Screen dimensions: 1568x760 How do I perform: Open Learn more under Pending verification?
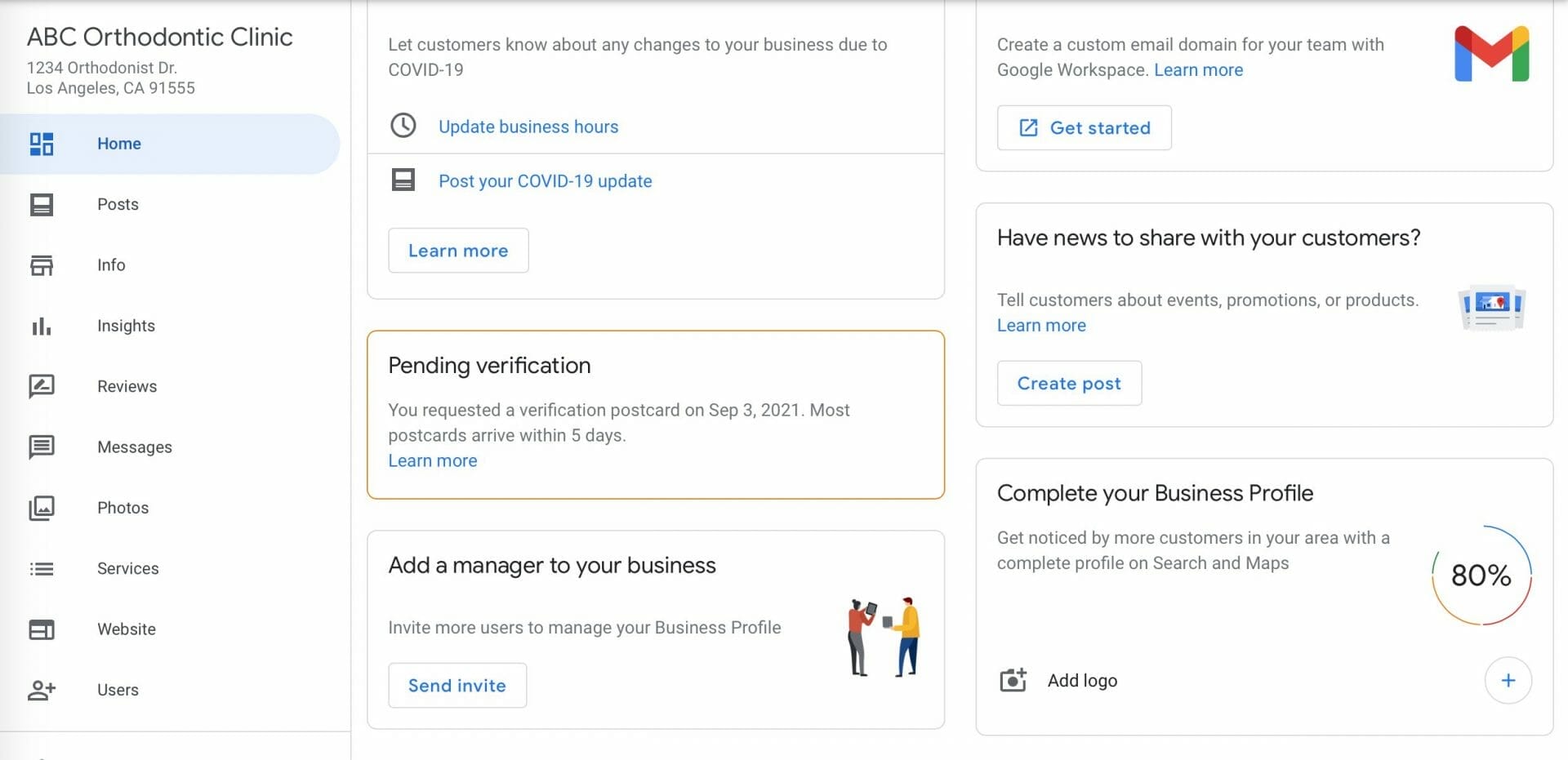[x=433, y=460]
